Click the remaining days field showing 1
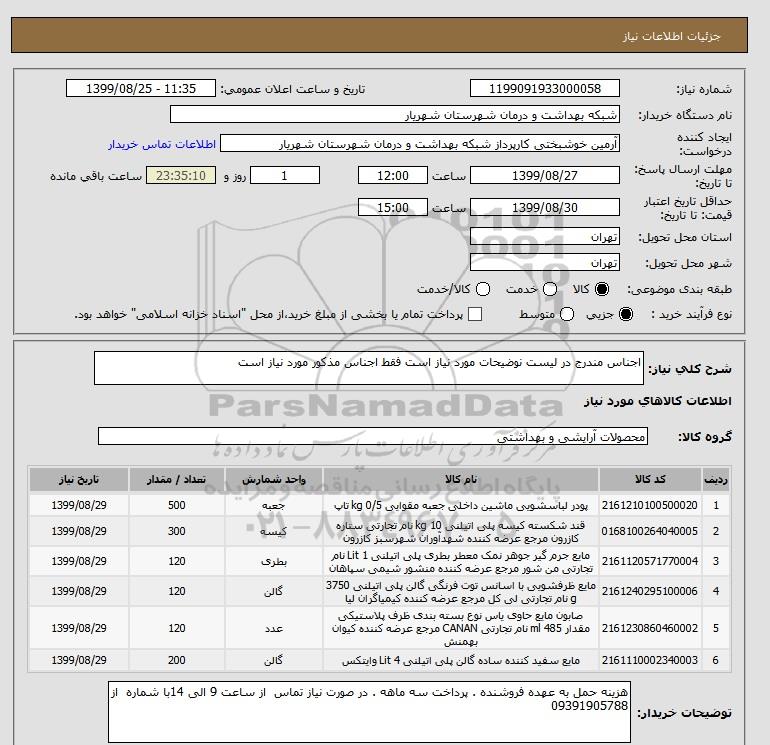770x745 pixels. point(285,175)
